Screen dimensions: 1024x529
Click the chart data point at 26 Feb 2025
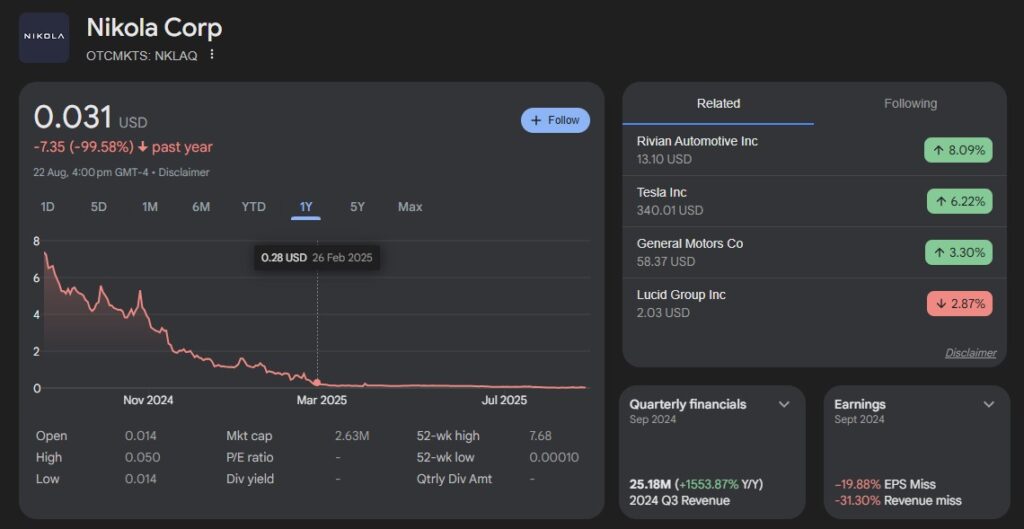[317, 383]
